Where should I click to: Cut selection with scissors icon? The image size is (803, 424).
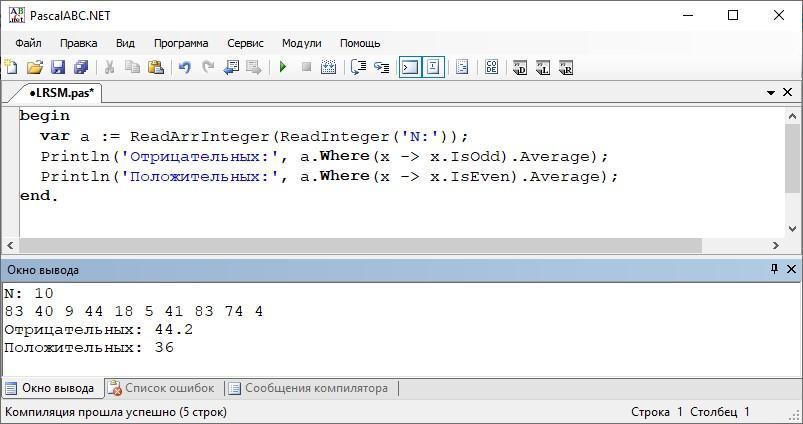pos(109,67)
